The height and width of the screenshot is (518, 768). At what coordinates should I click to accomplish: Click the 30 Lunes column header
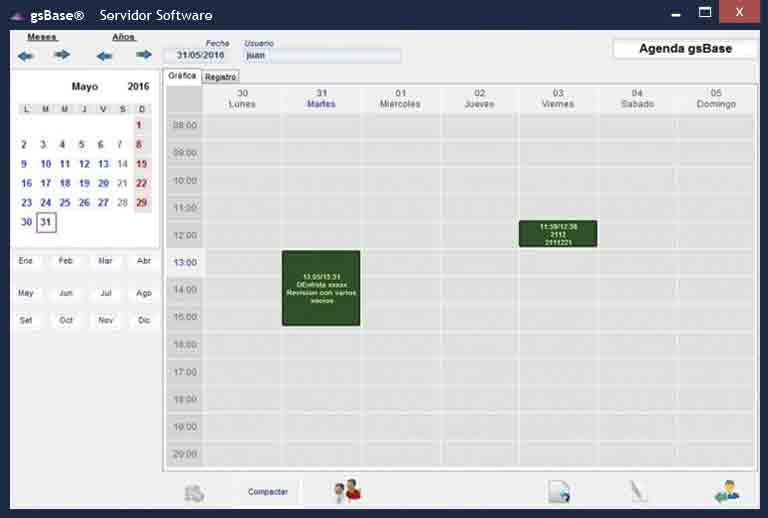pyautogui.click(x=242, y=99)
